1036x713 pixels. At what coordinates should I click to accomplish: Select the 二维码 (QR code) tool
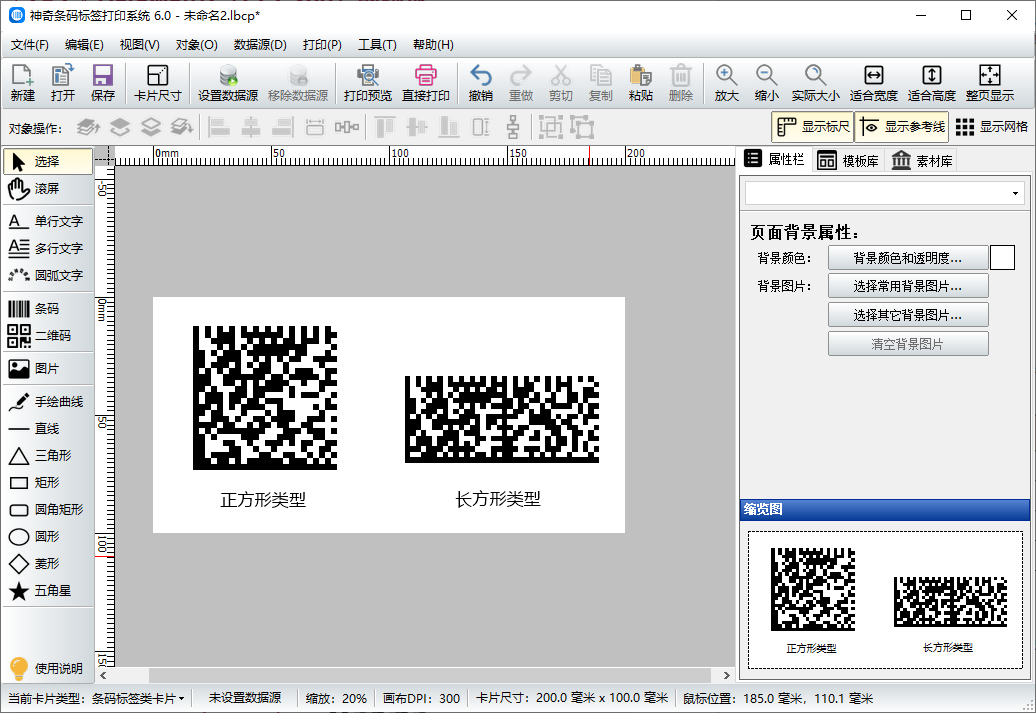coord(47,336)
